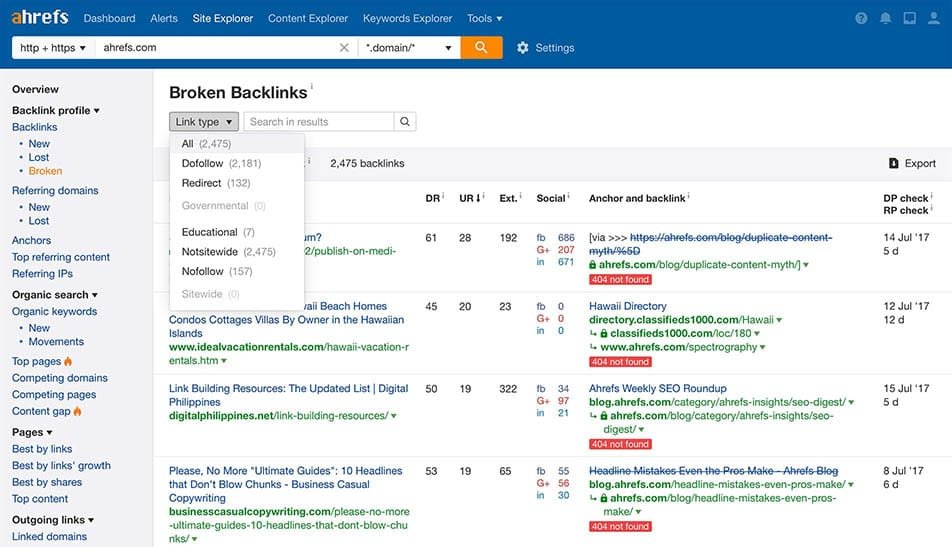This screenshot has width=952, height=547.
Task: Open the user account icon
Action: pyautogui.click(x=934, y=18)
